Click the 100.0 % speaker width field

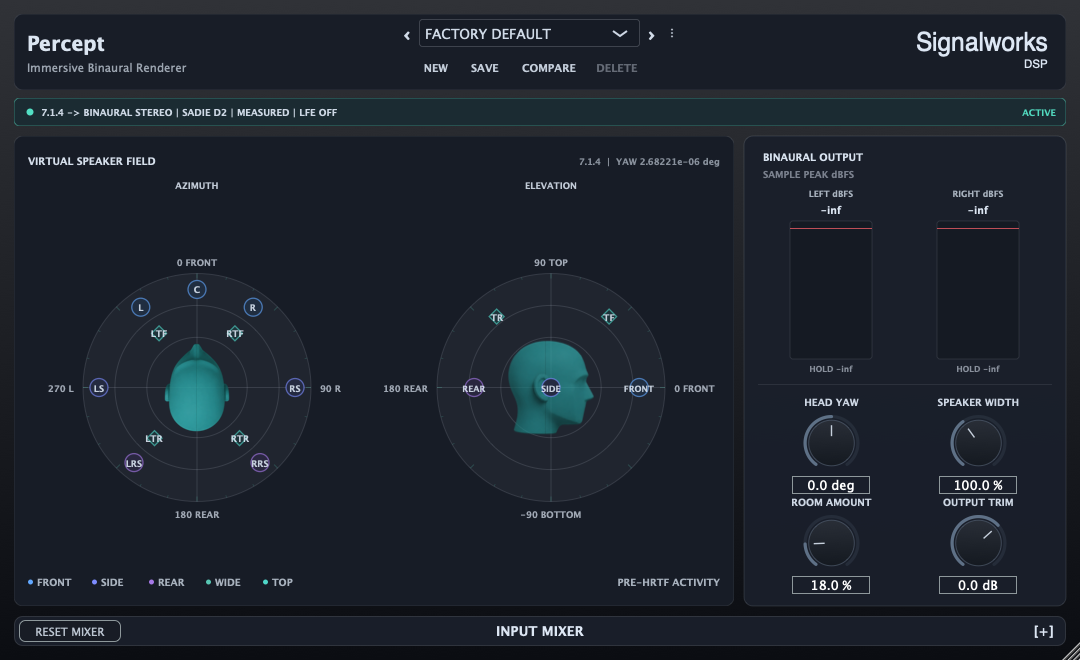[977, 485]
